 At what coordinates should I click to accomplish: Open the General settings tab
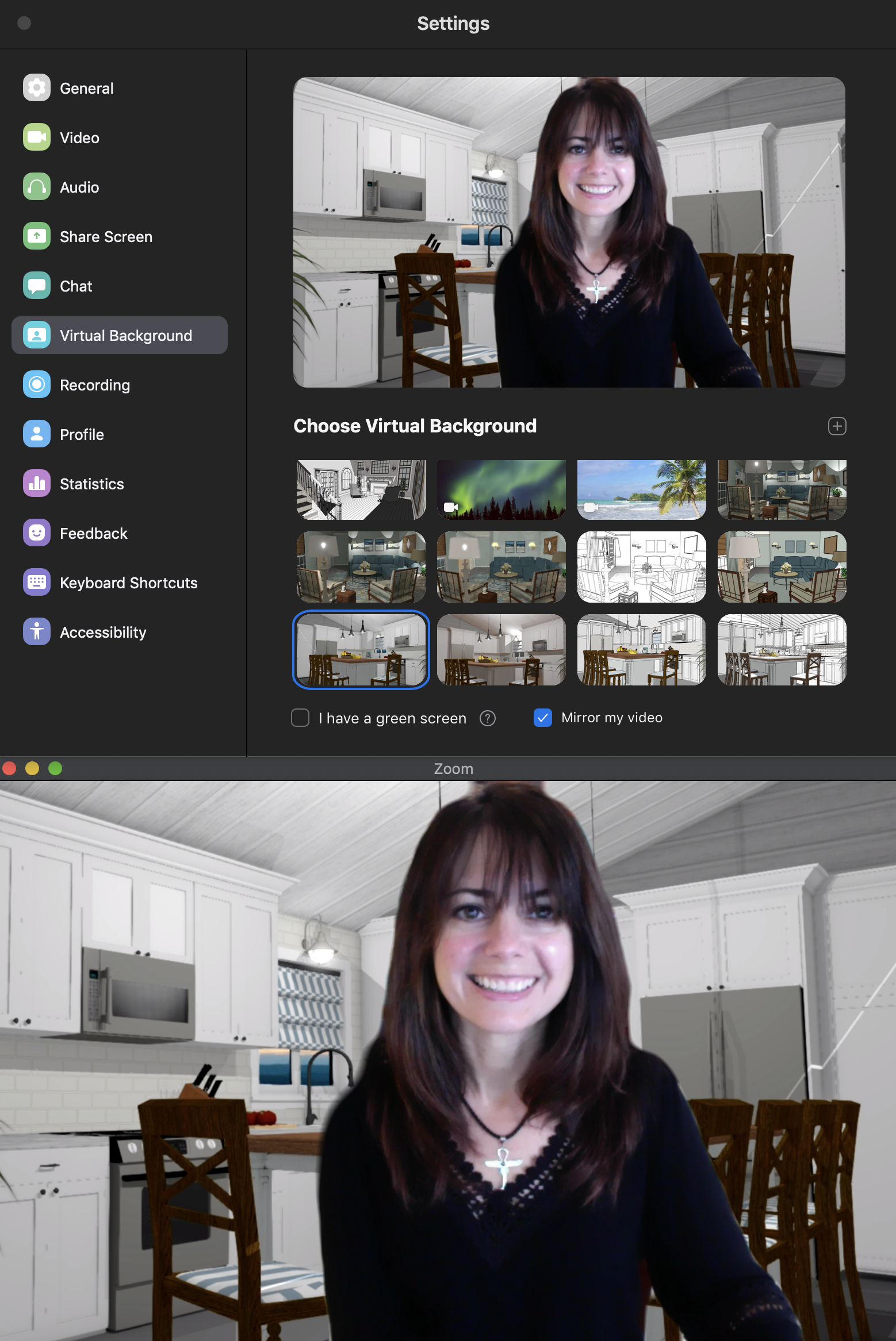[x=86, y=89]
